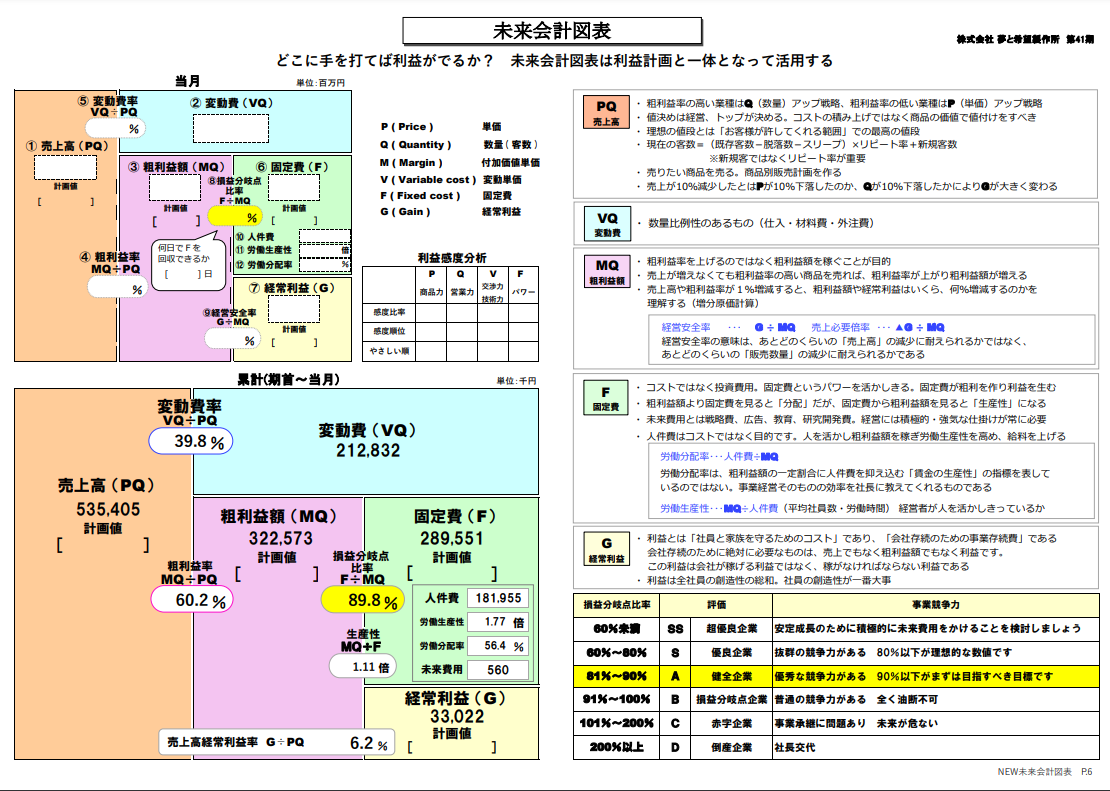
Task: Click the P 商品力 column header
Action: coord(431,284)
